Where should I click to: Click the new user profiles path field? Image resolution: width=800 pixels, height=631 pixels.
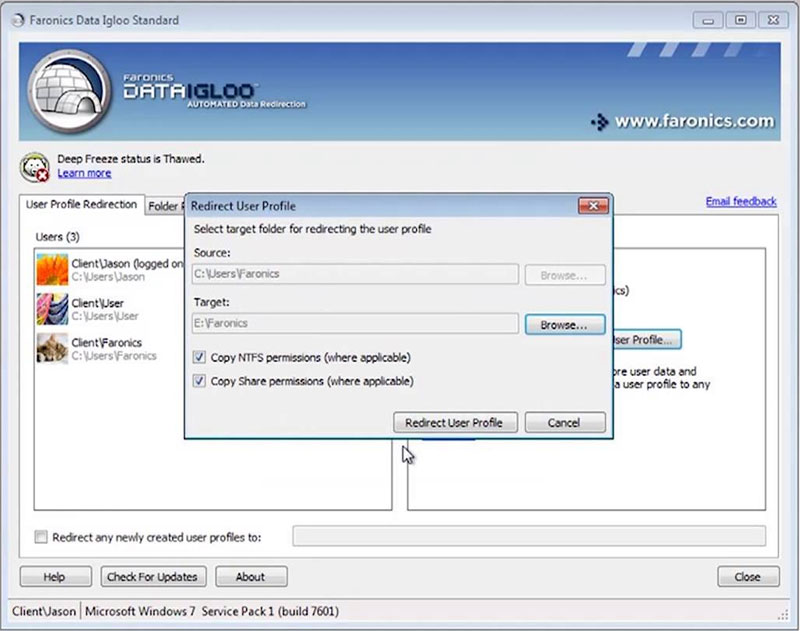click(x=529, y=536)
